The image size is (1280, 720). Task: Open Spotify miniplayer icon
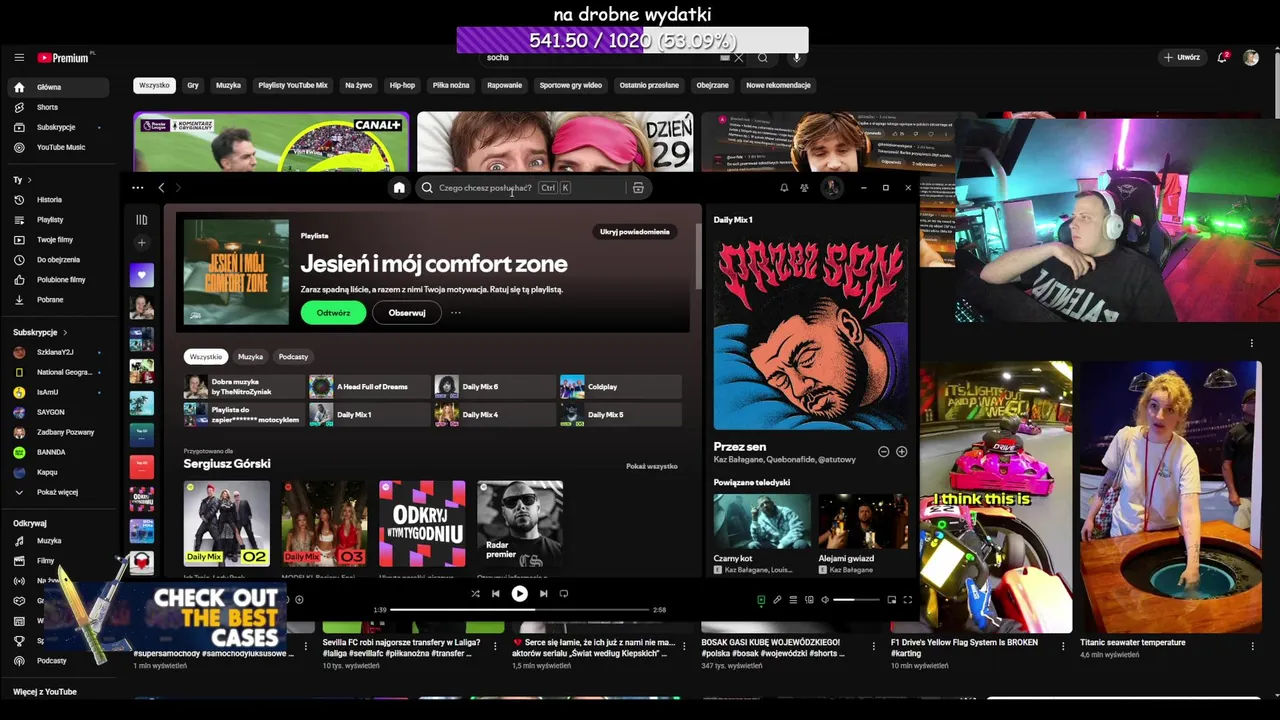pyautogui.click(x=892, y=600)
